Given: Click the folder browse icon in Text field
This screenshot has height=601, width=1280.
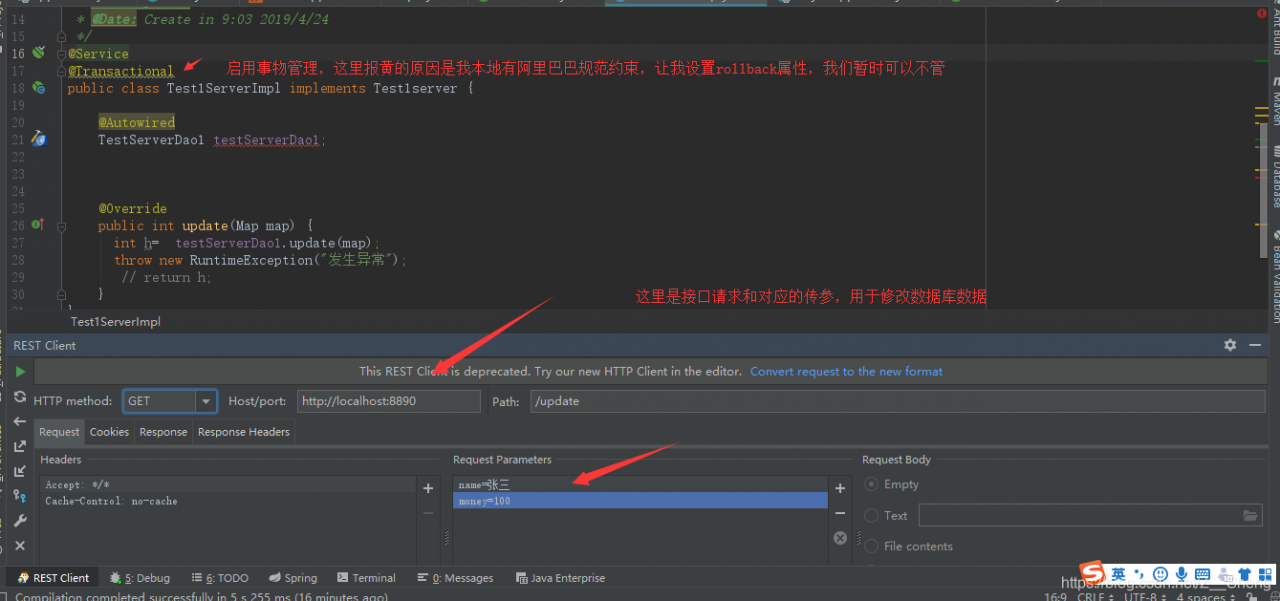Looking at the screenshot, I should pyautogui.click(x=1251, y=516).
